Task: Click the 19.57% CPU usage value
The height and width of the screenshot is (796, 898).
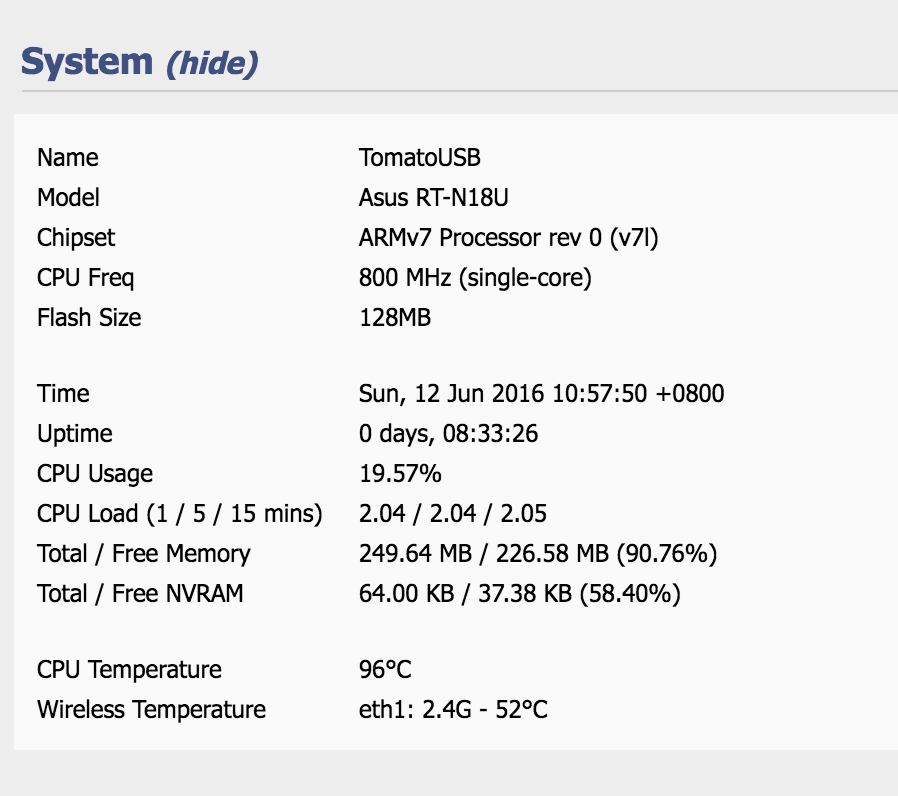Action: (400, 474)
